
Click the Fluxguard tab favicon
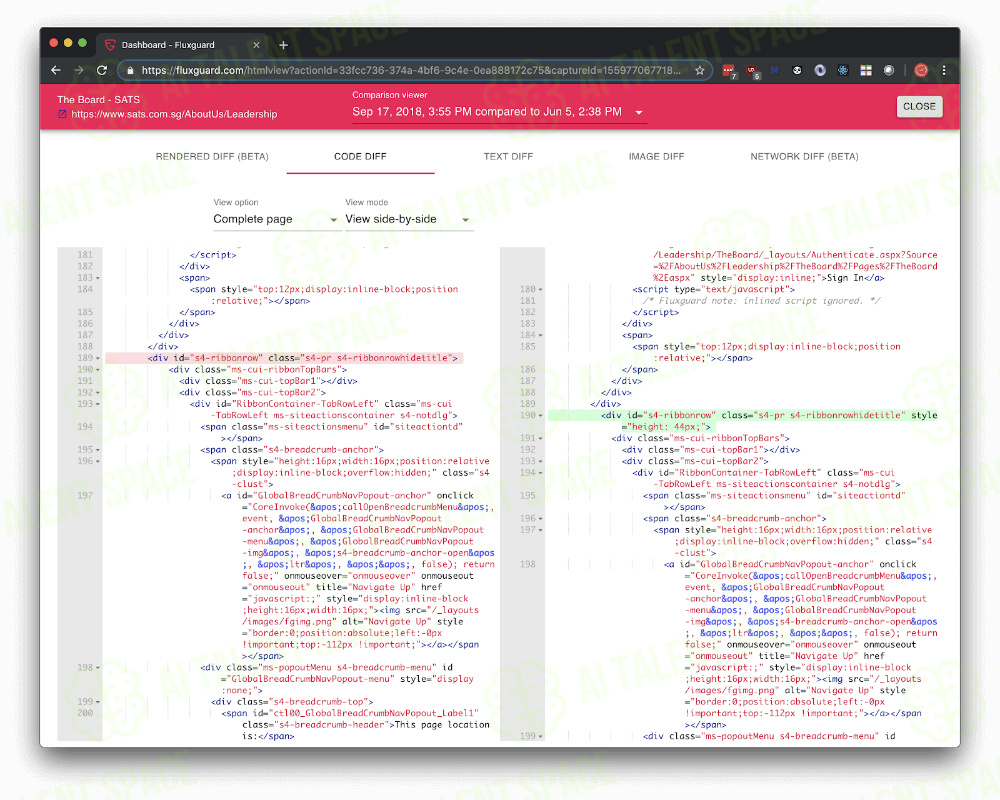(x=110, y=45)
